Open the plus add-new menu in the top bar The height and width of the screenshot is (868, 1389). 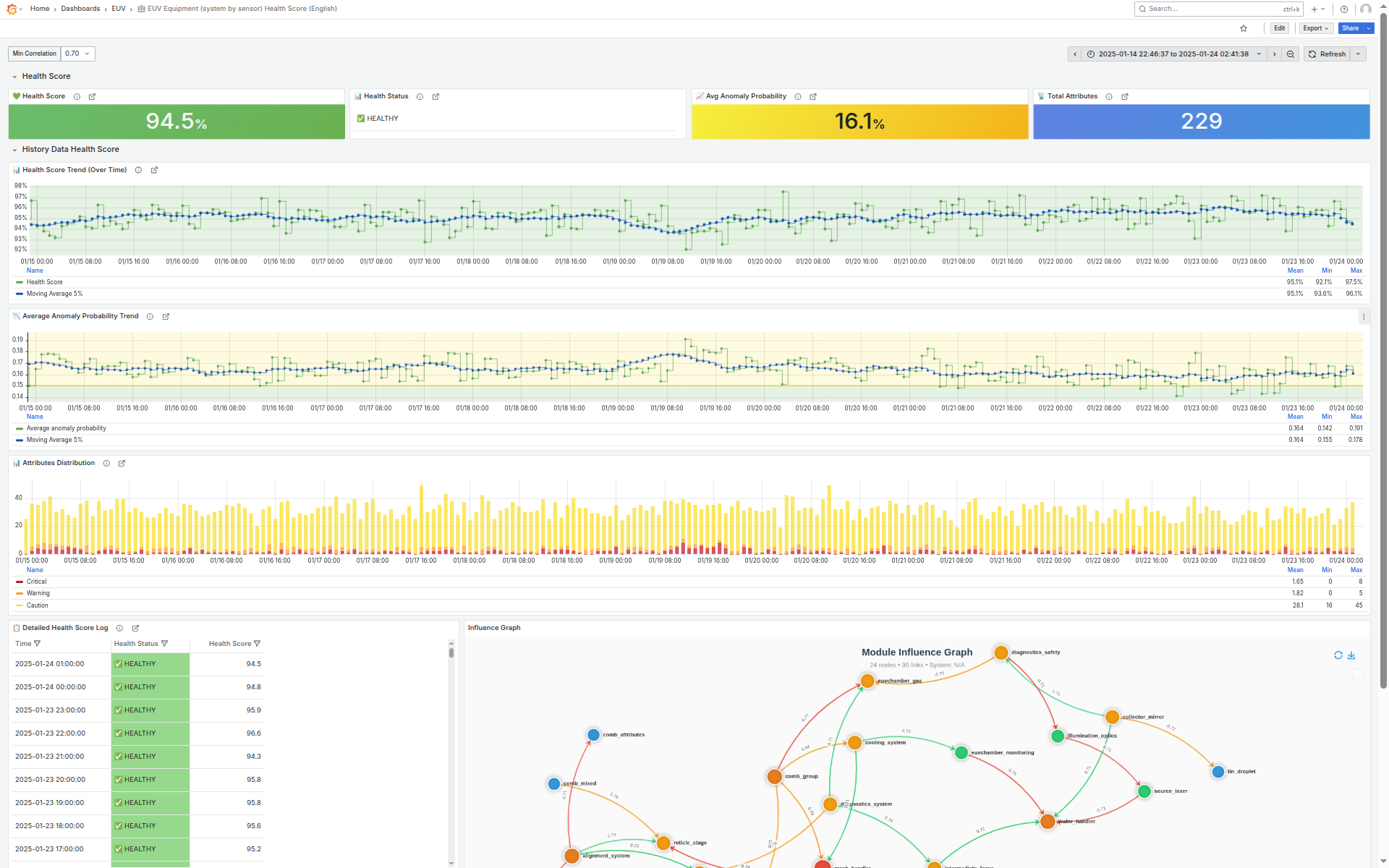(1316, 9)
